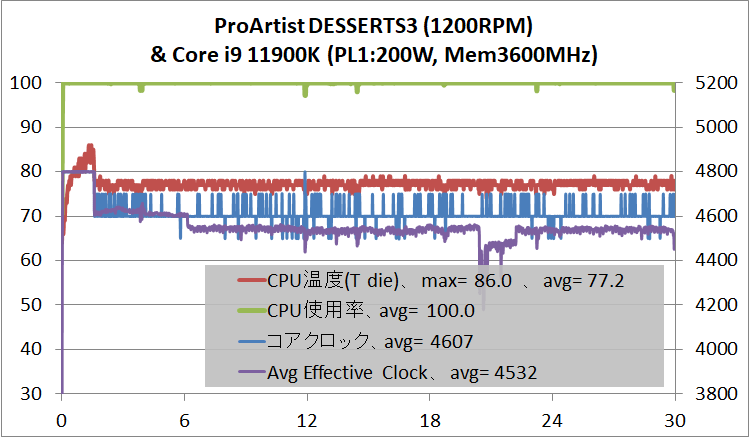749x437 pixels.
Task: Click the red temperature peak near 86
Action: (x=90, y=148)
